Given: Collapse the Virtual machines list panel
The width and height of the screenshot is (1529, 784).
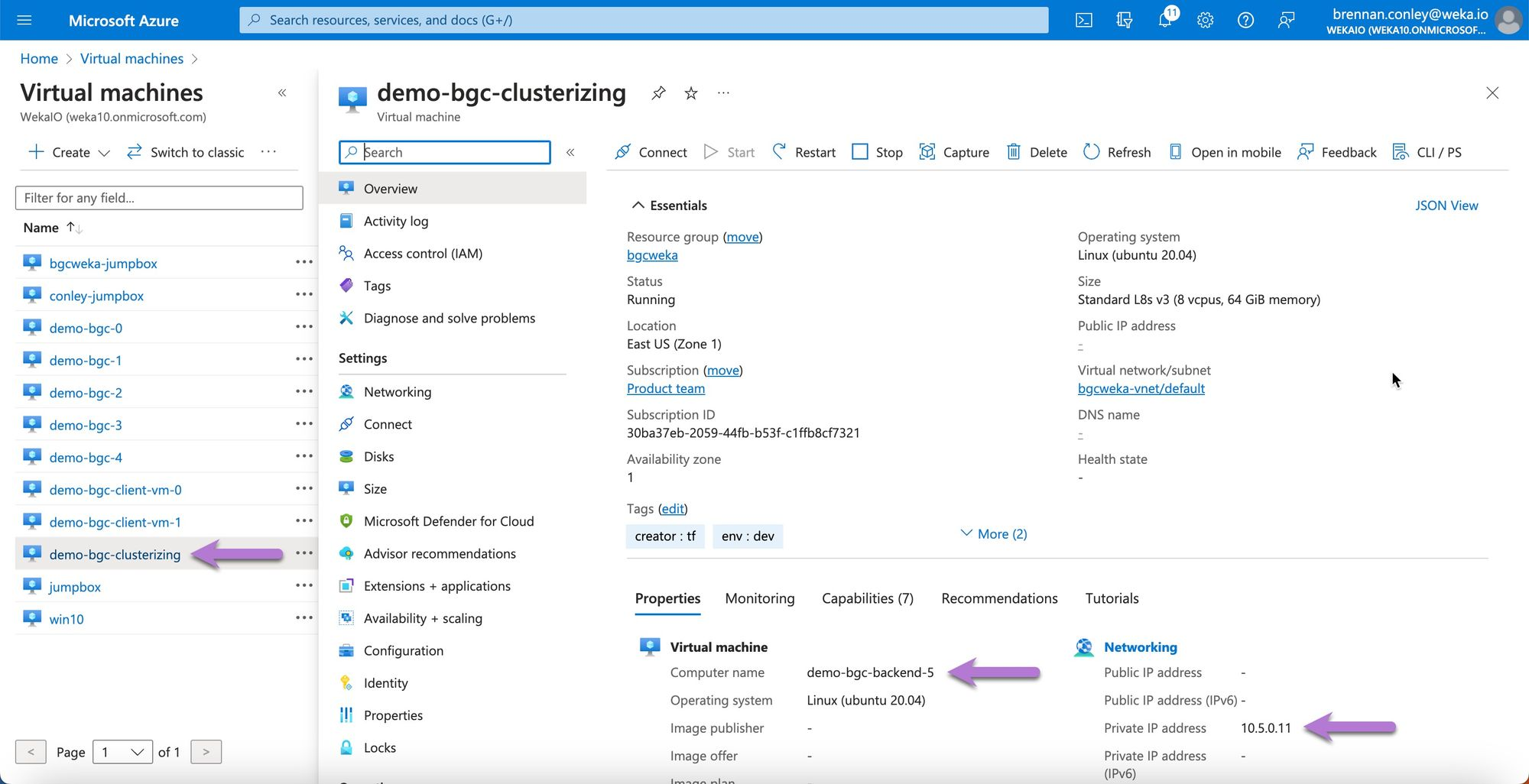Looking at the screenshot, I should coord(282,93).
